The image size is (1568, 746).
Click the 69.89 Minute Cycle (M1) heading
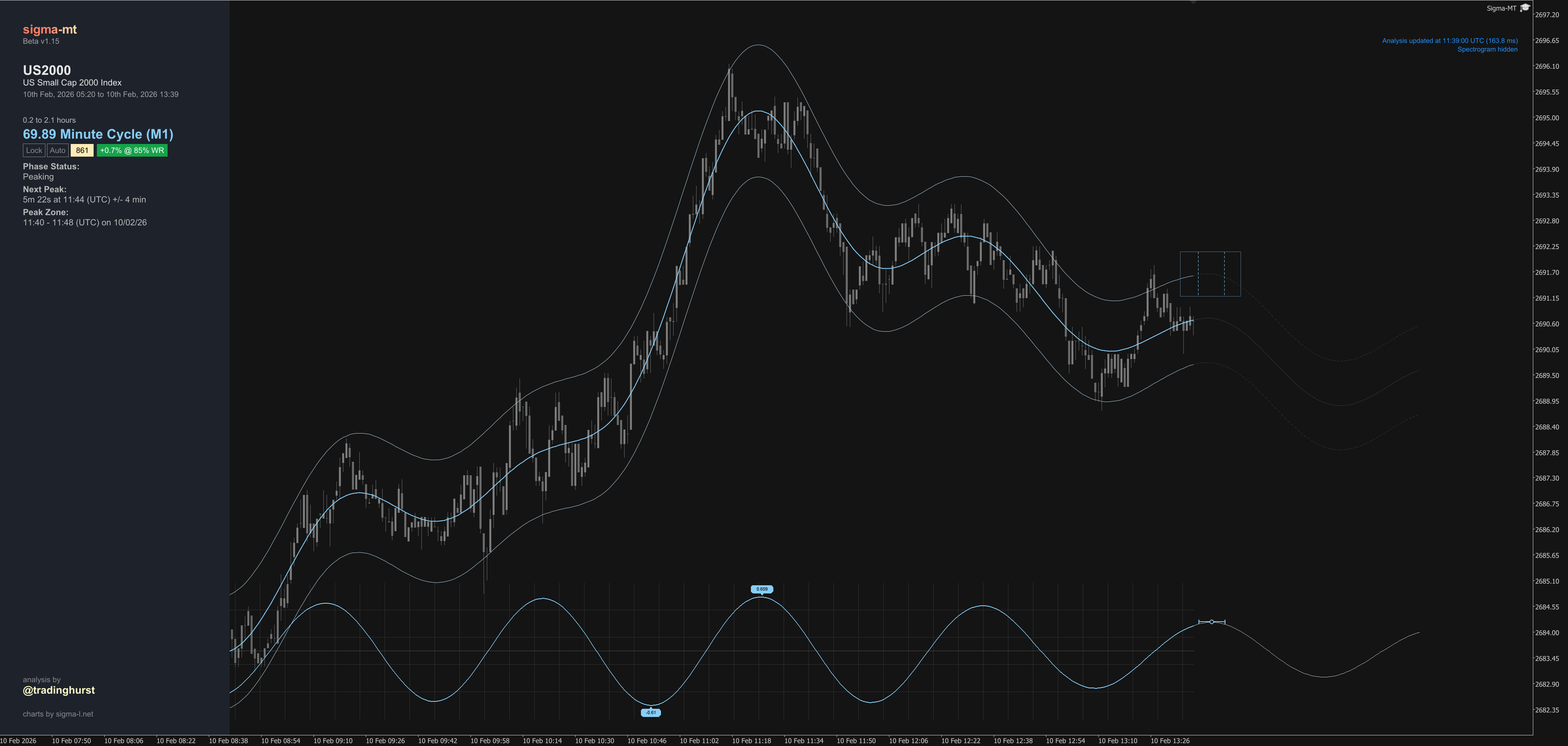(98, 135)
